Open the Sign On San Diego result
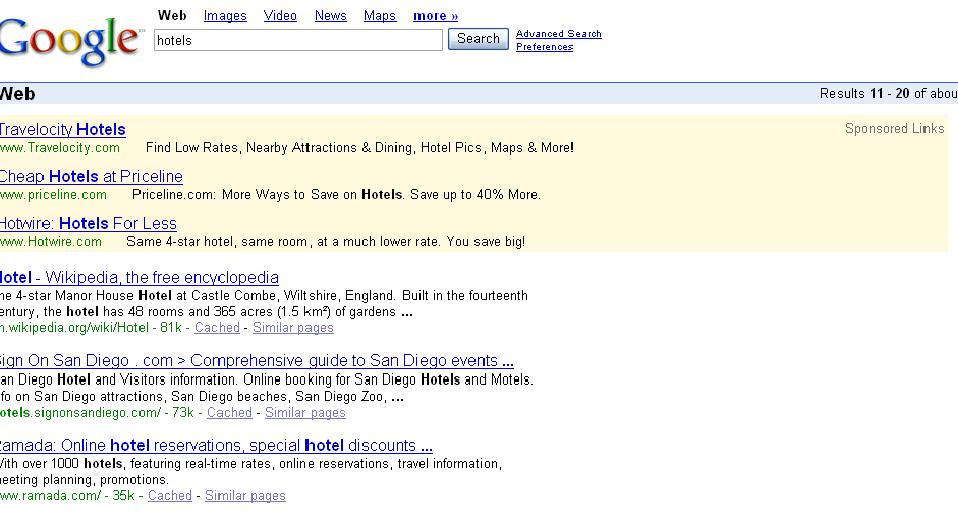This screenshot has height=512, width=958. (x=255, y=360)
